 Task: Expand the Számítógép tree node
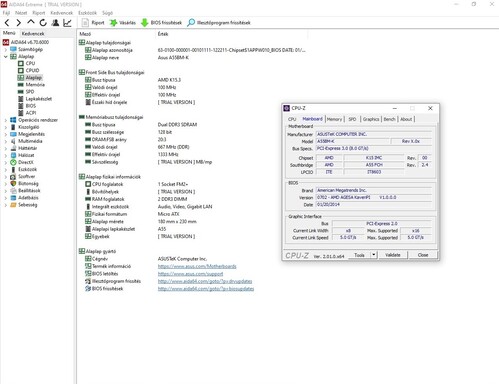[5, 49]
